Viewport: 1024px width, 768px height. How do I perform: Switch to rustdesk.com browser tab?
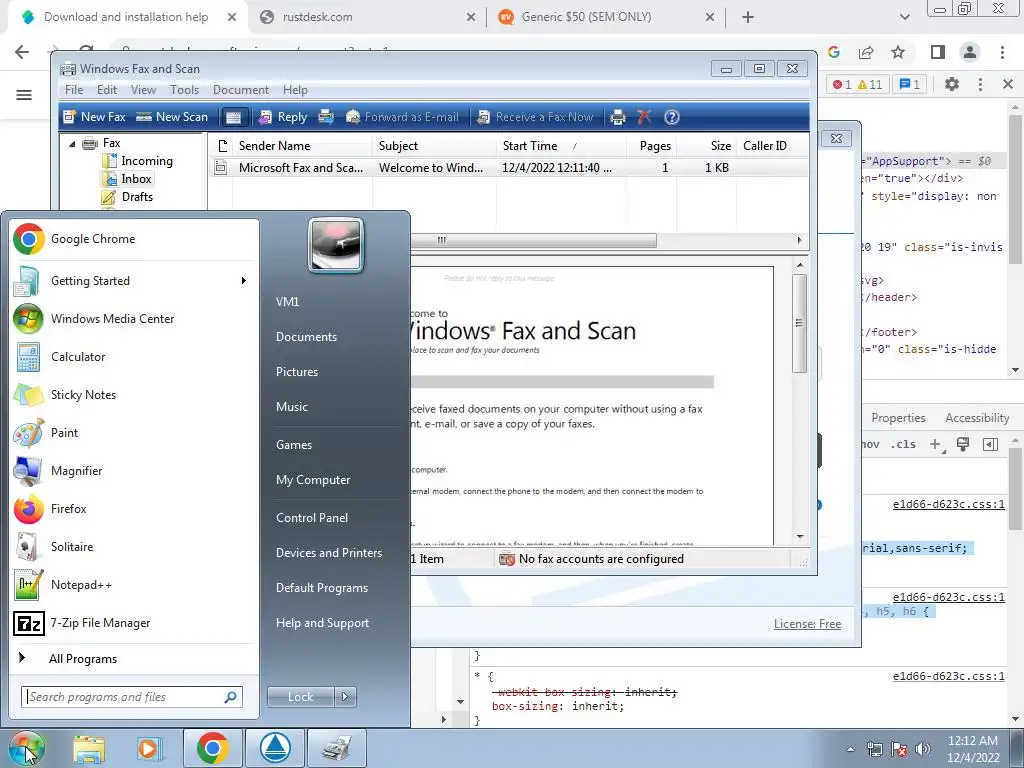click(368, 17)
